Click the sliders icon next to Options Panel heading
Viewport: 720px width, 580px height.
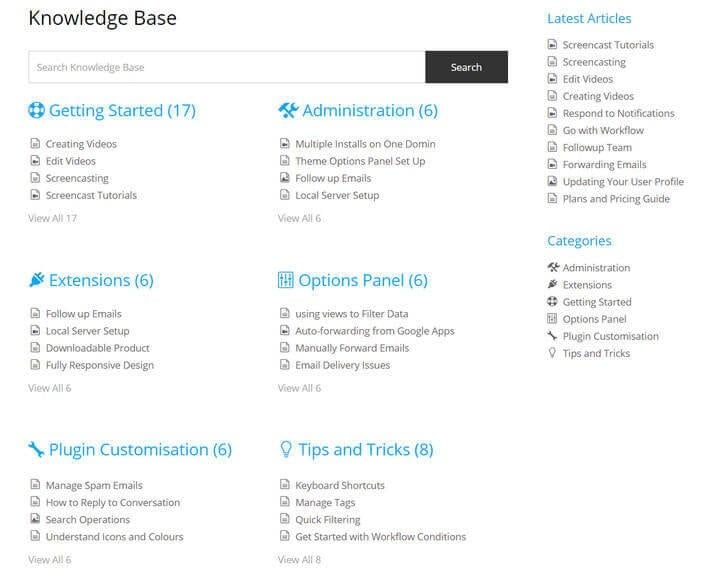coord(286,281)
